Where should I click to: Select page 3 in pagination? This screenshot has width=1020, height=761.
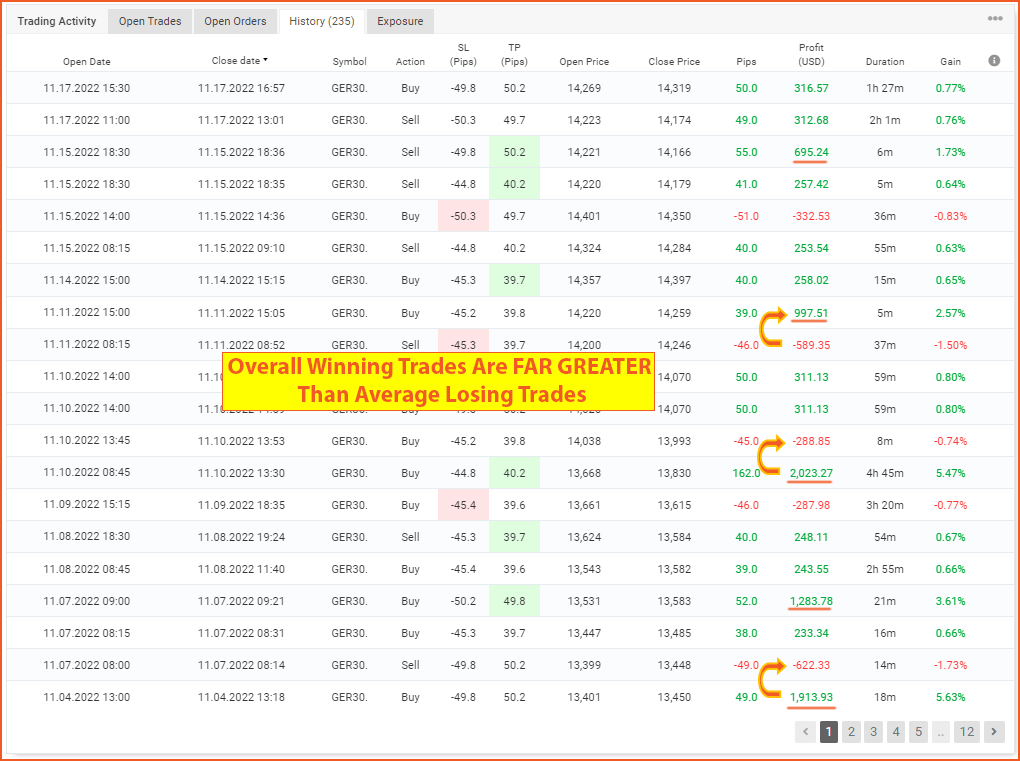[873, 732]
